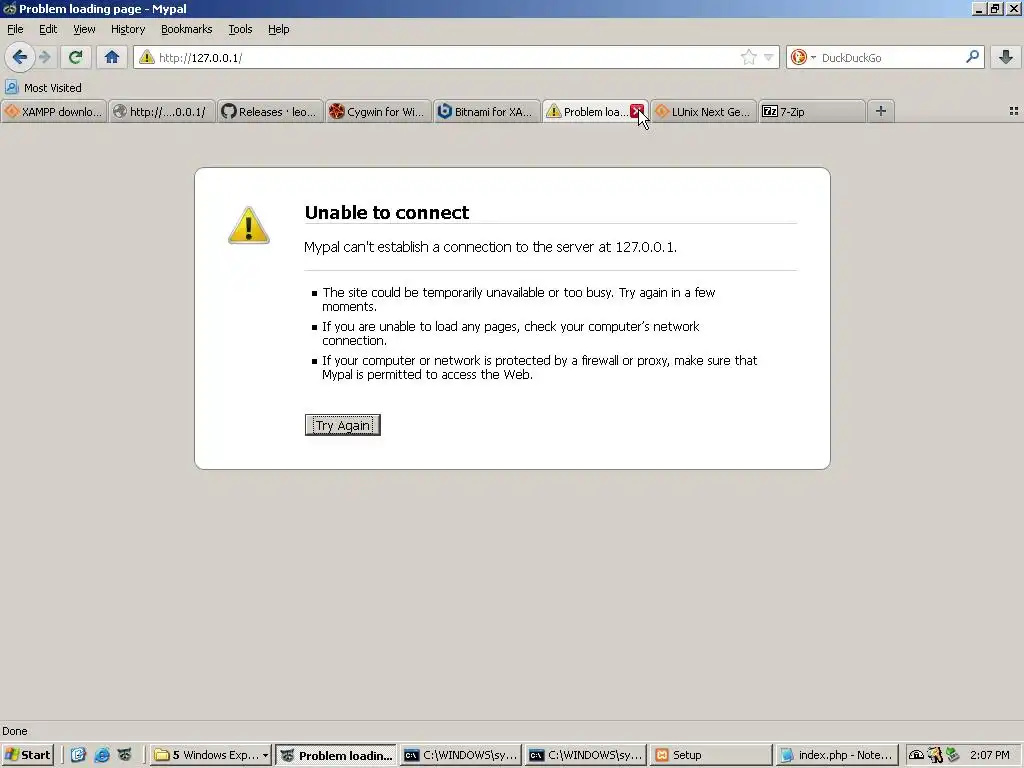Image resolution: width=1024 pixels, height=768 pixels.
Task: Launch Mypal raccoon icon in quick launch
Action: [125, 755]
